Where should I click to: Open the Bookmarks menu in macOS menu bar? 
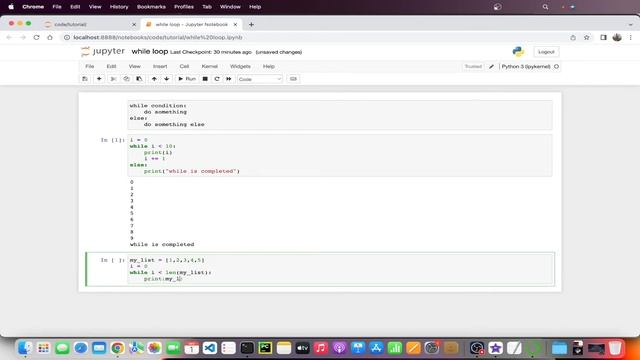pyautogui.click(x=151, y=7)
